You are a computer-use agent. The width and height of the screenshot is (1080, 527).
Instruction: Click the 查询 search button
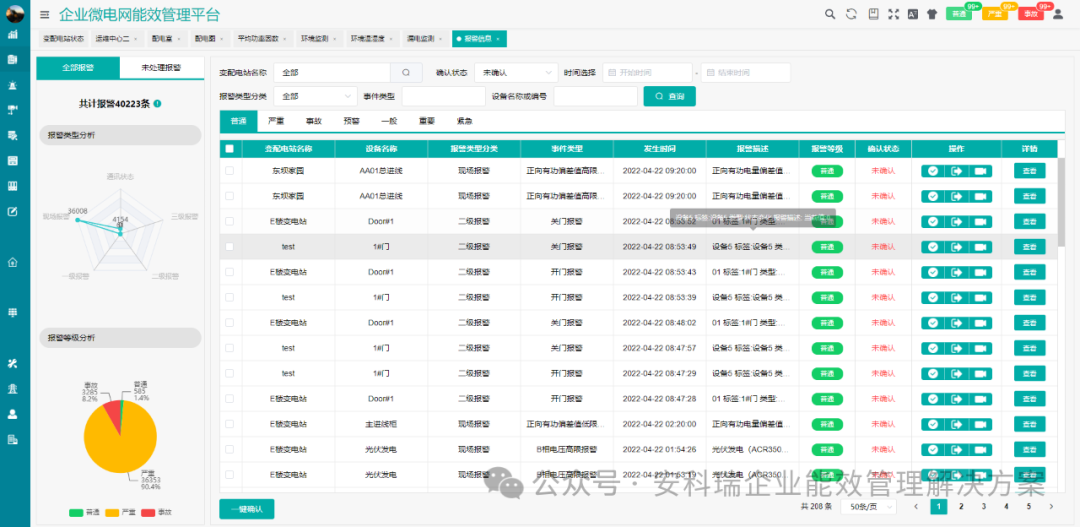[668, 97]
